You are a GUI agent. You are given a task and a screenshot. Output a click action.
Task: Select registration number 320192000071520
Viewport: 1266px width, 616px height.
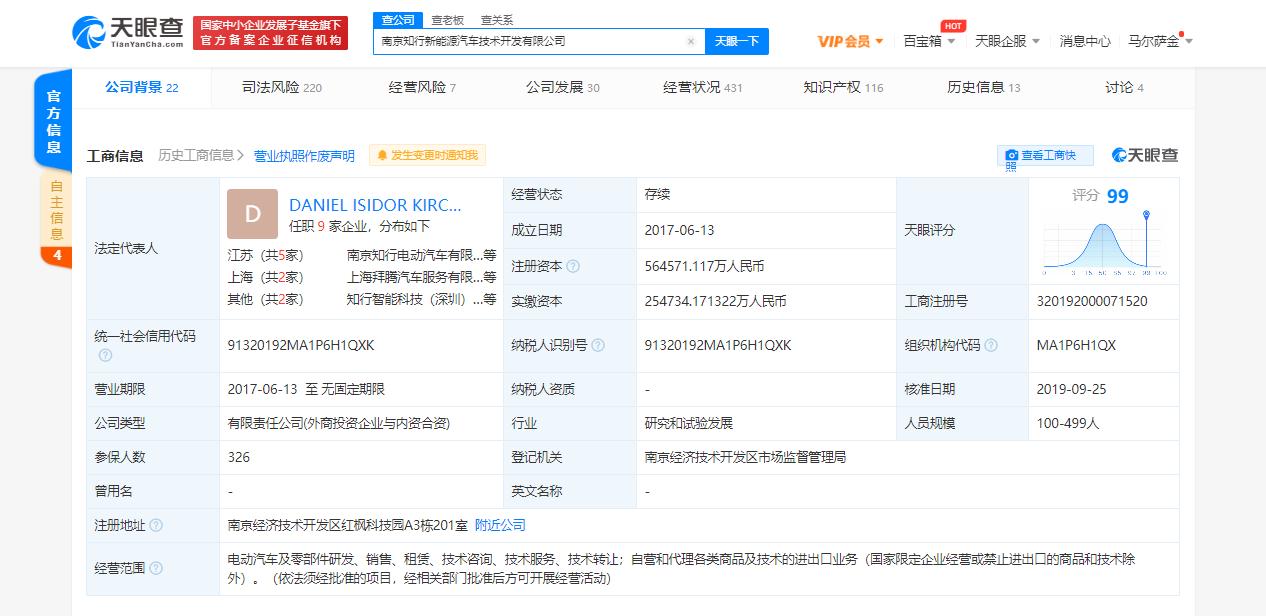pyautogui.click(x=1092, y=301)
